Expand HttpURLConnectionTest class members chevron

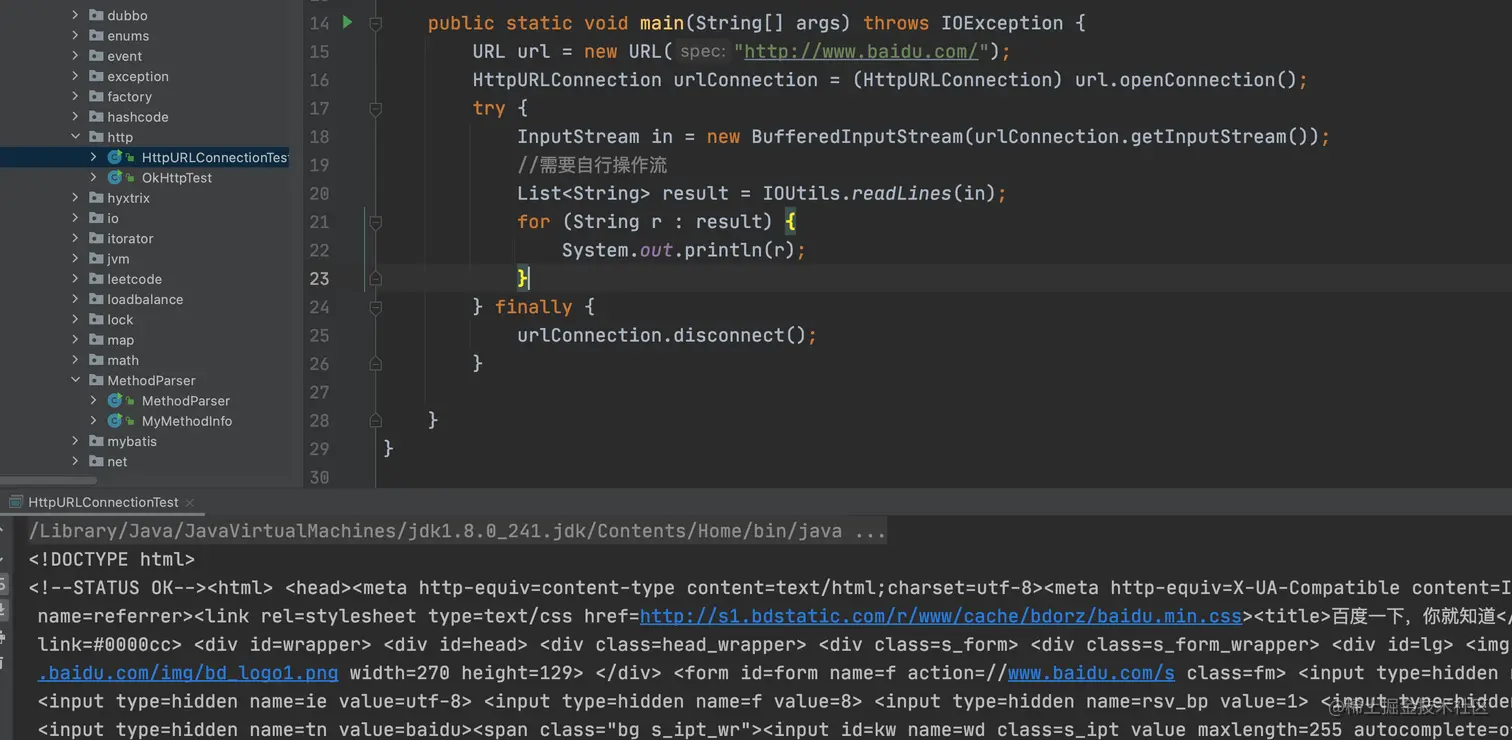coord(94,157)
